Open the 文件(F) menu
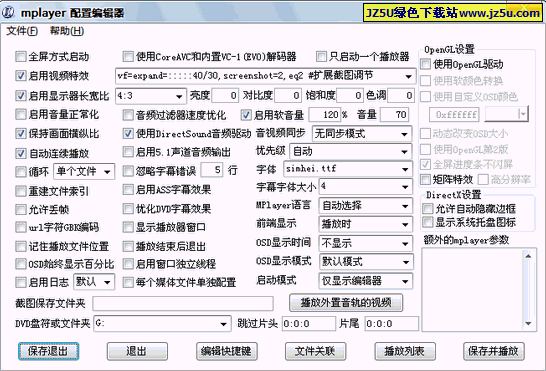The width and height of the screenshot is (546, 371). [x=22, y=31]
